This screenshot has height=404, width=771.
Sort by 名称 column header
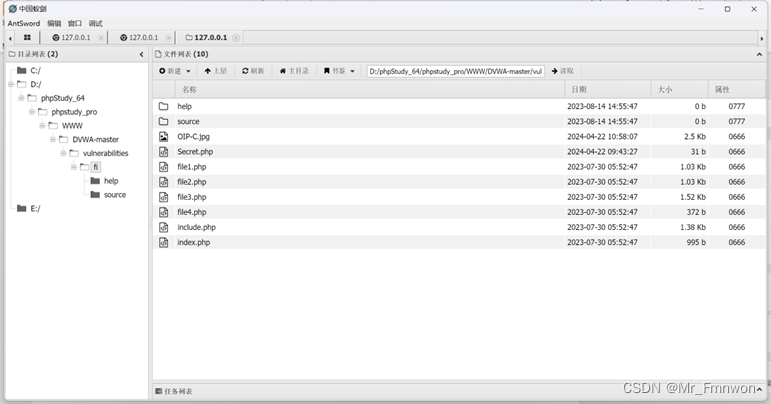pos(370,89)
